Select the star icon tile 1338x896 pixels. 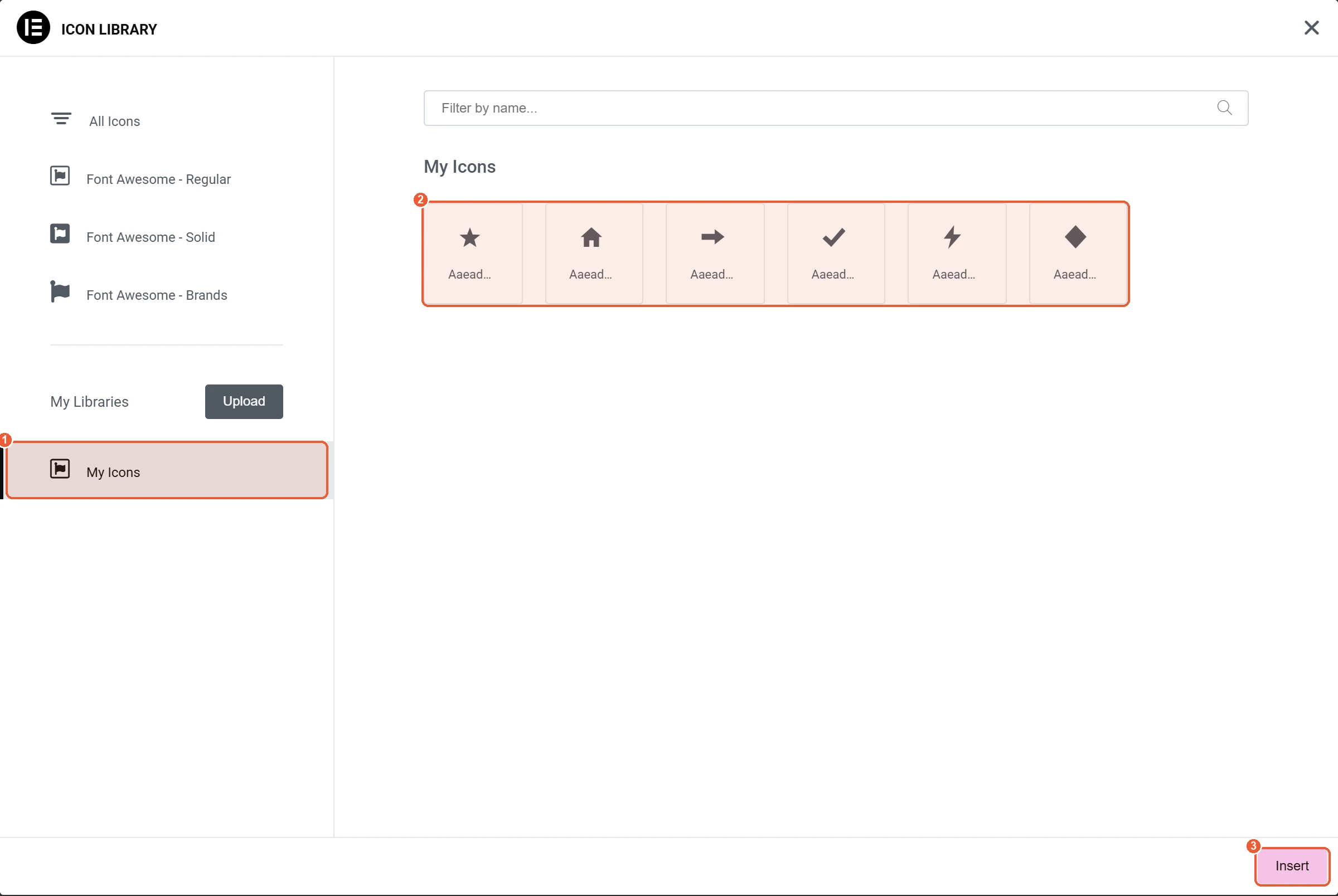473,253
